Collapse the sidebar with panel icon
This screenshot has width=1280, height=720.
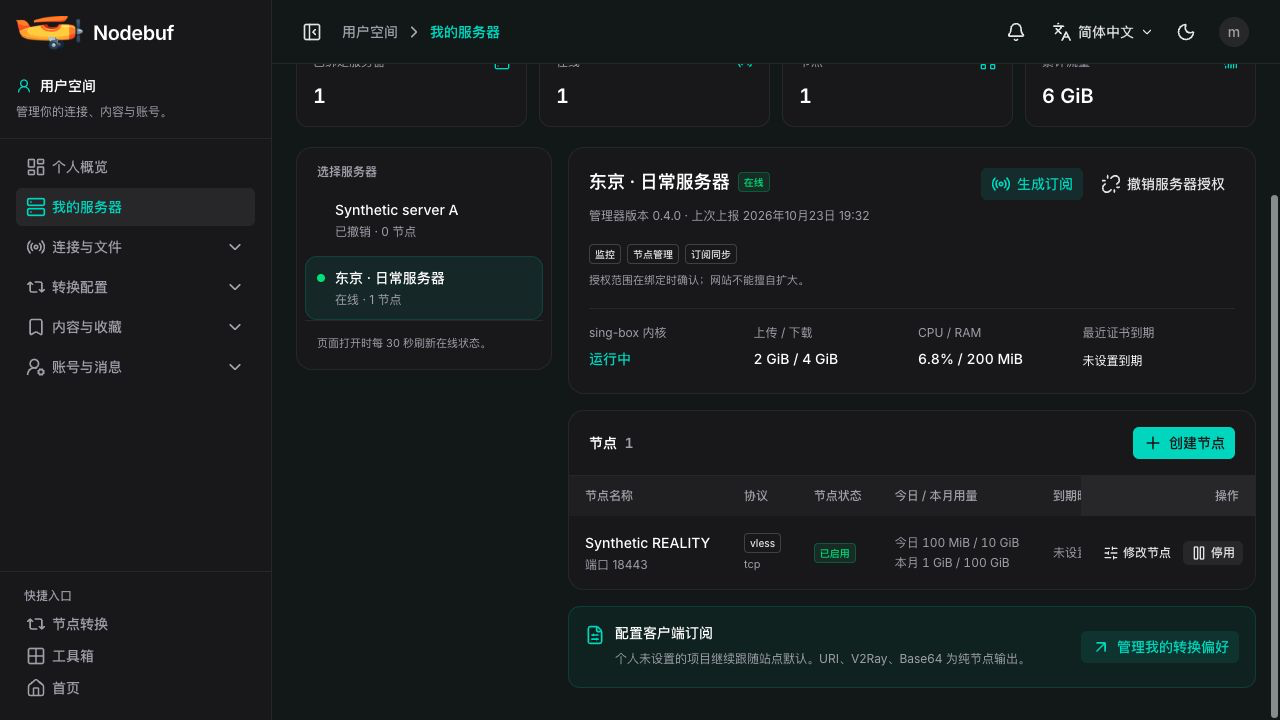312,32
